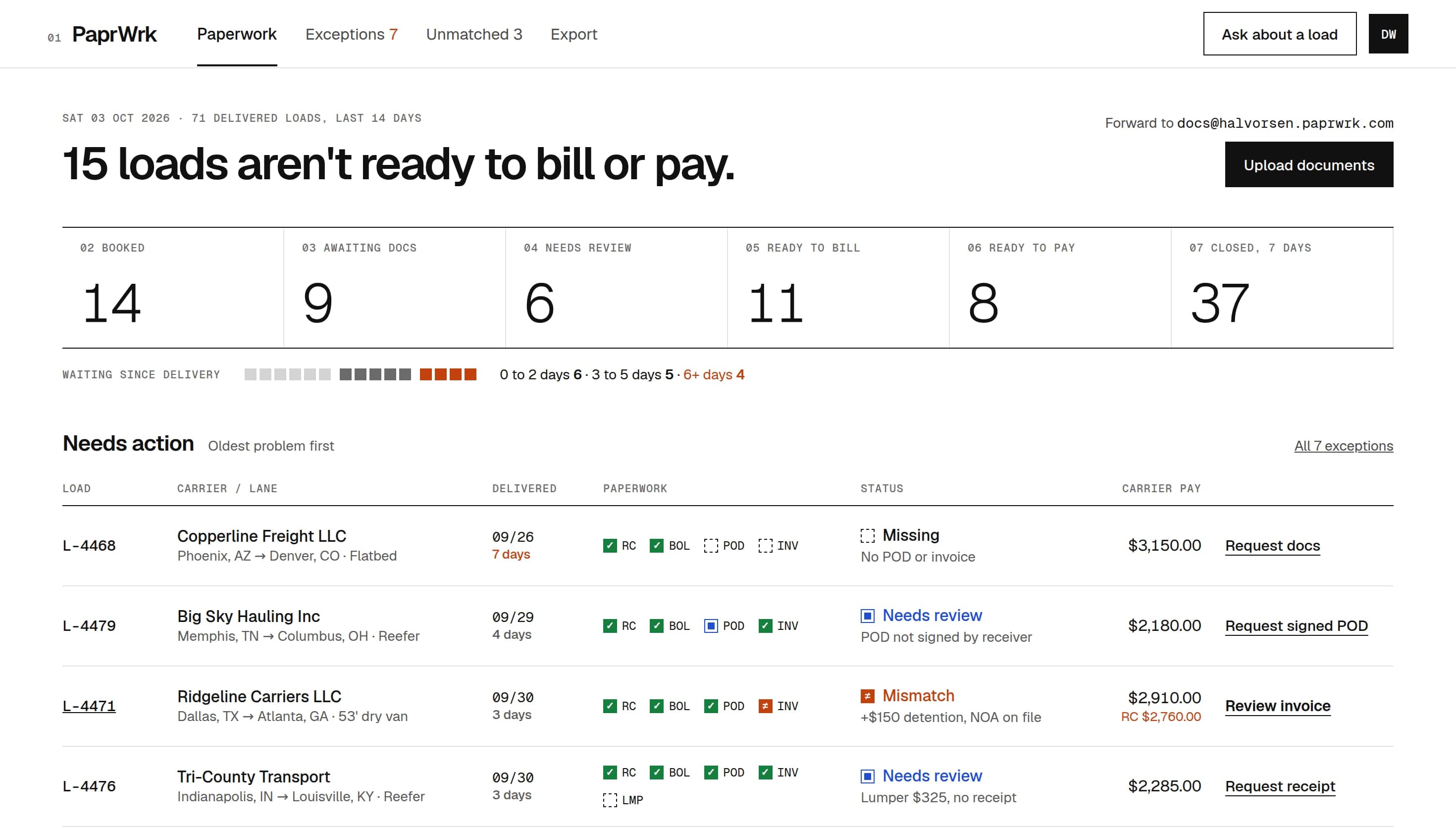Click the blue POD review icon for L-4479

click(x=710, y=625)
